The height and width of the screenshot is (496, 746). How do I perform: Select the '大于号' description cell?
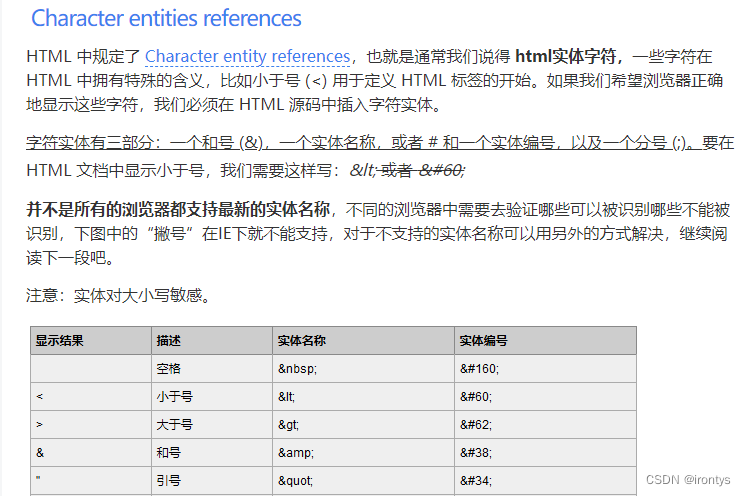[x=212, y=425]
